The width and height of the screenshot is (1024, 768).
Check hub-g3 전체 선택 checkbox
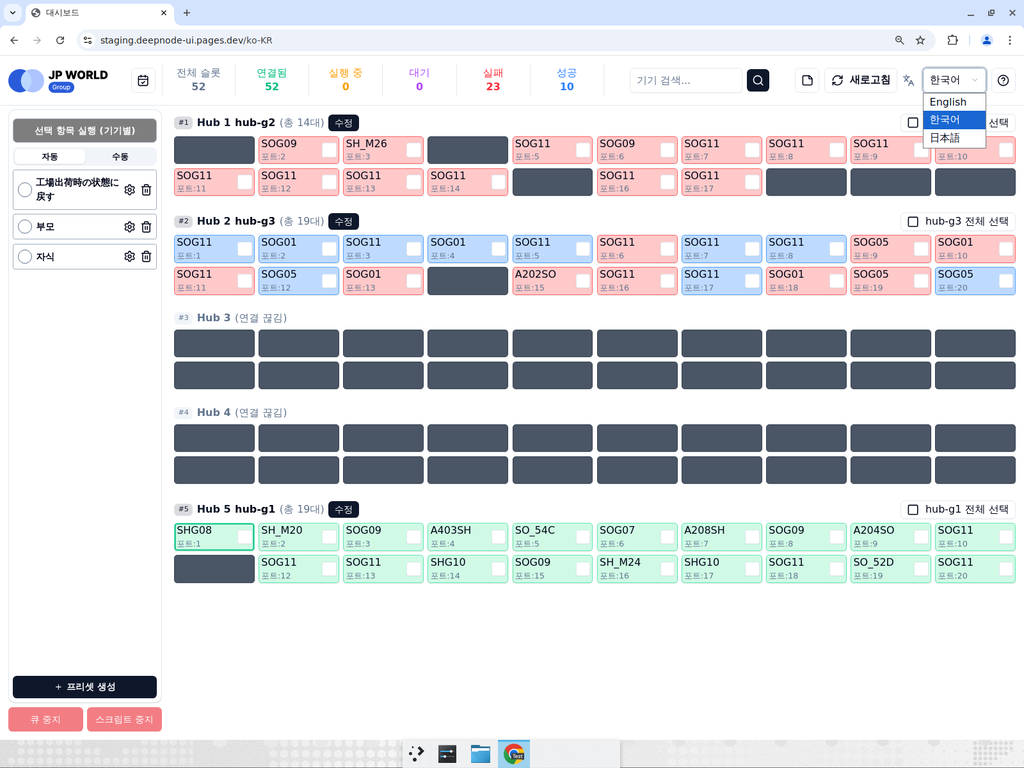tap(913, 221)
